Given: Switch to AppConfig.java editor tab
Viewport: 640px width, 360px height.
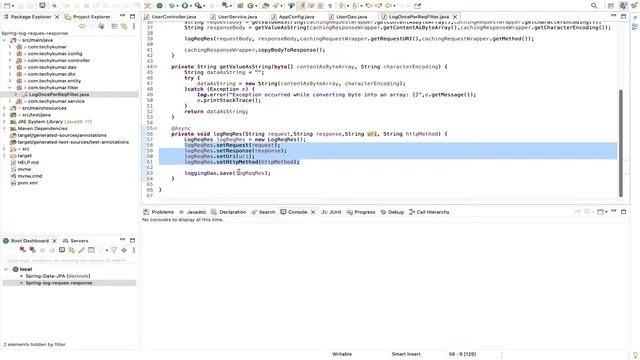Looking at the screenshot, I should (293, 17).
